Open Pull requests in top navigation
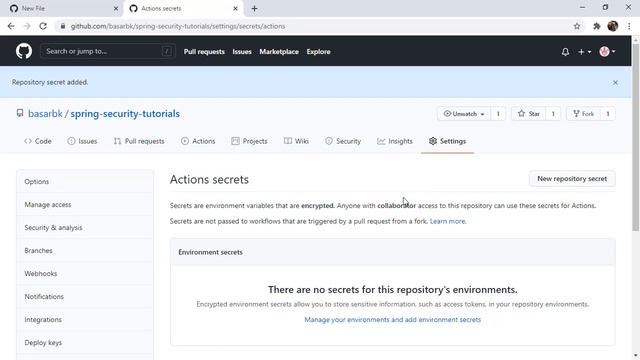 [204, 52]
